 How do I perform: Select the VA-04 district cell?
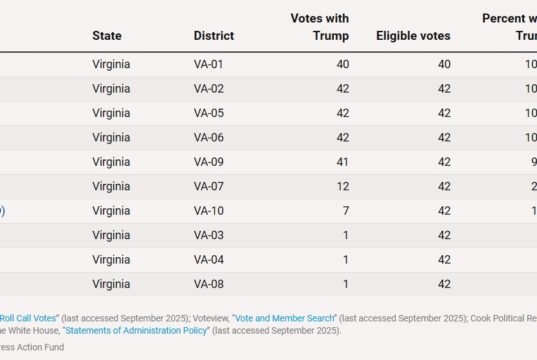coord(209,260)
